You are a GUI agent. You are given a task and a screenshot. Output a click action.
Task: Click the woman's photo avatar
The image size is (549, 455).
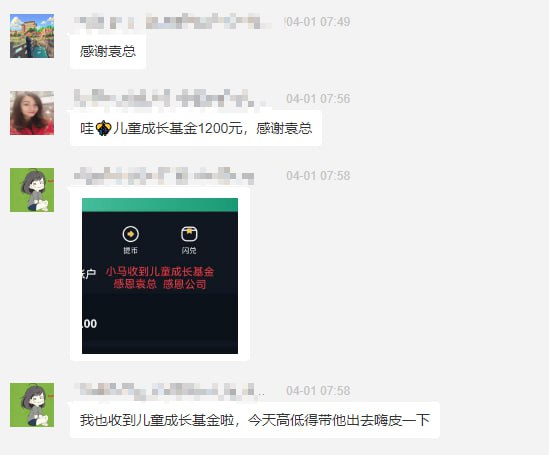tap(32, 113)
